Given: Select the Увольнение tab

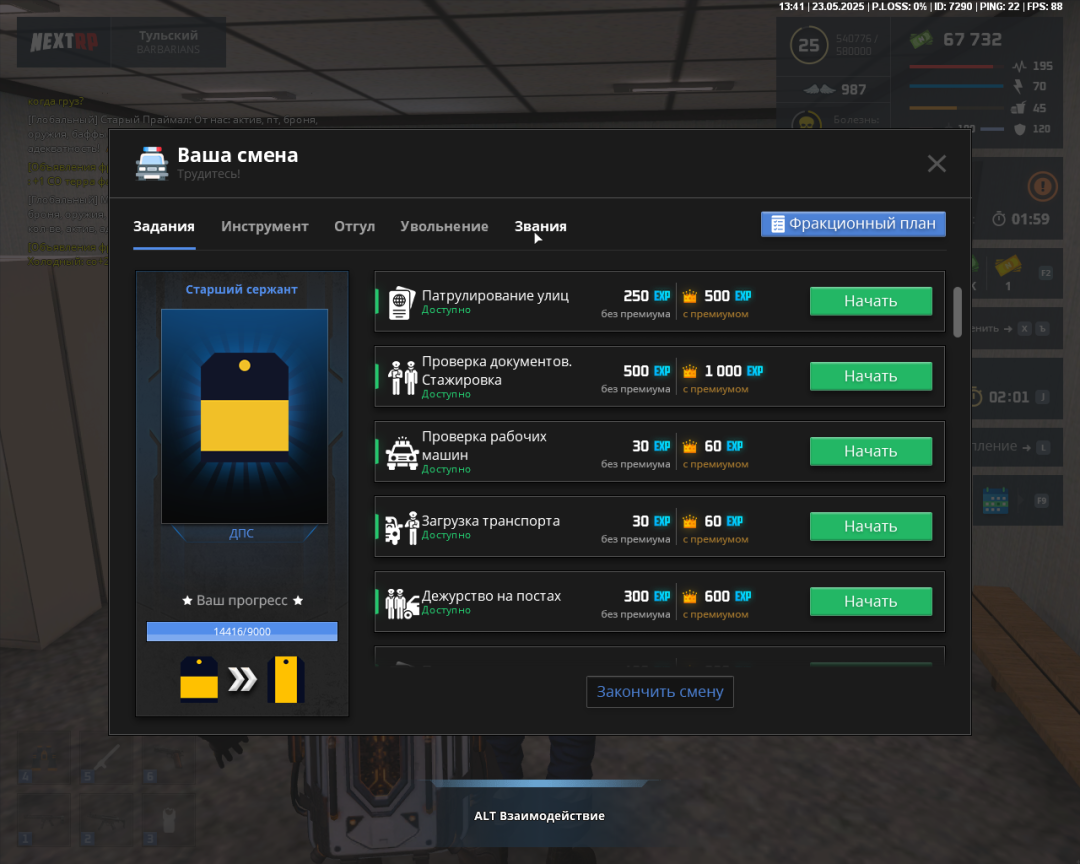Looking at the screenshot, I should 444,226.
